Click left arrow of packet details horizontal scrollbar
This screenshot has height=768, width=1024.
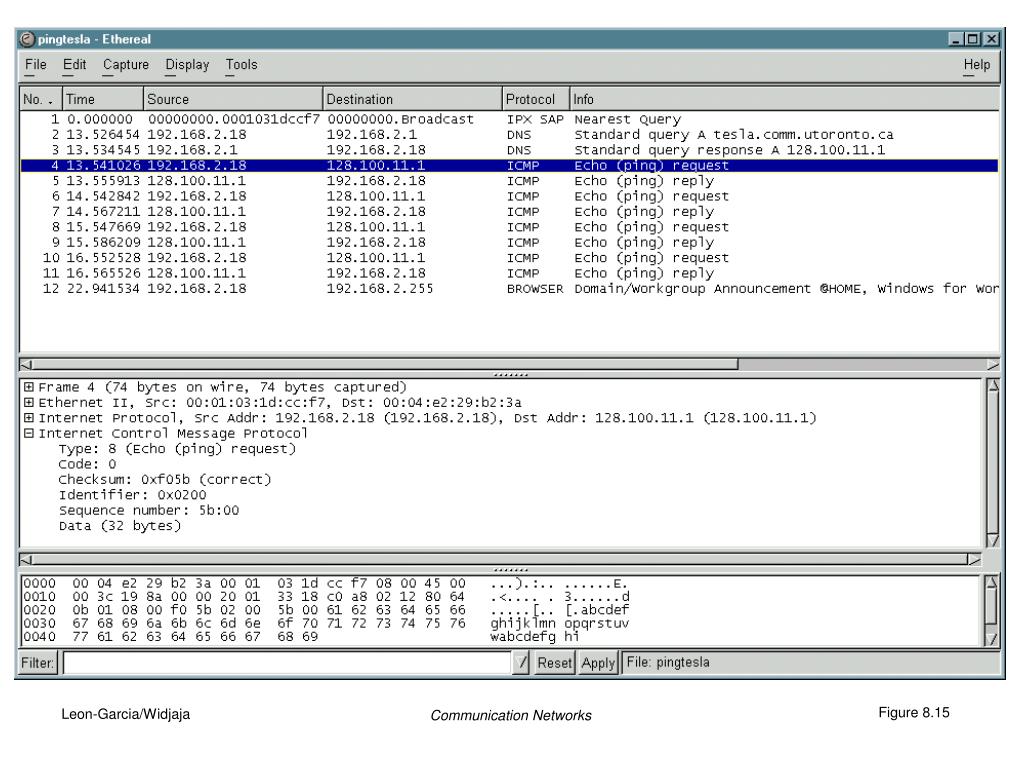pos(25,560)
